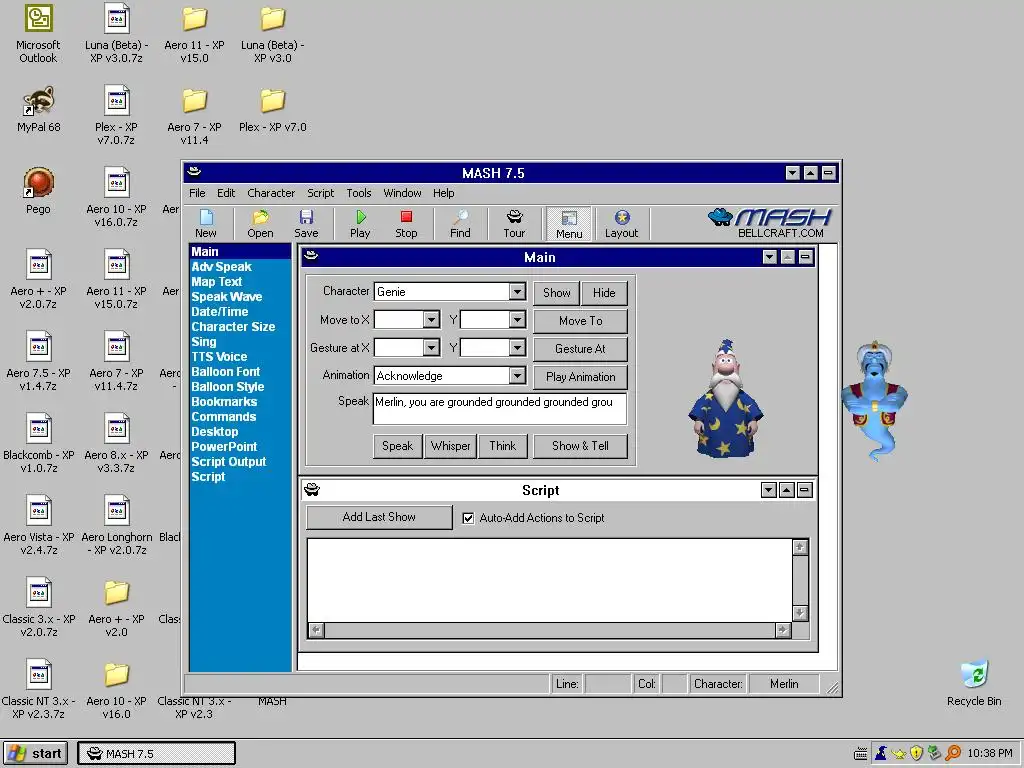Open the Window menu
Screen dimensions: 1024x768
pos(402,193)
